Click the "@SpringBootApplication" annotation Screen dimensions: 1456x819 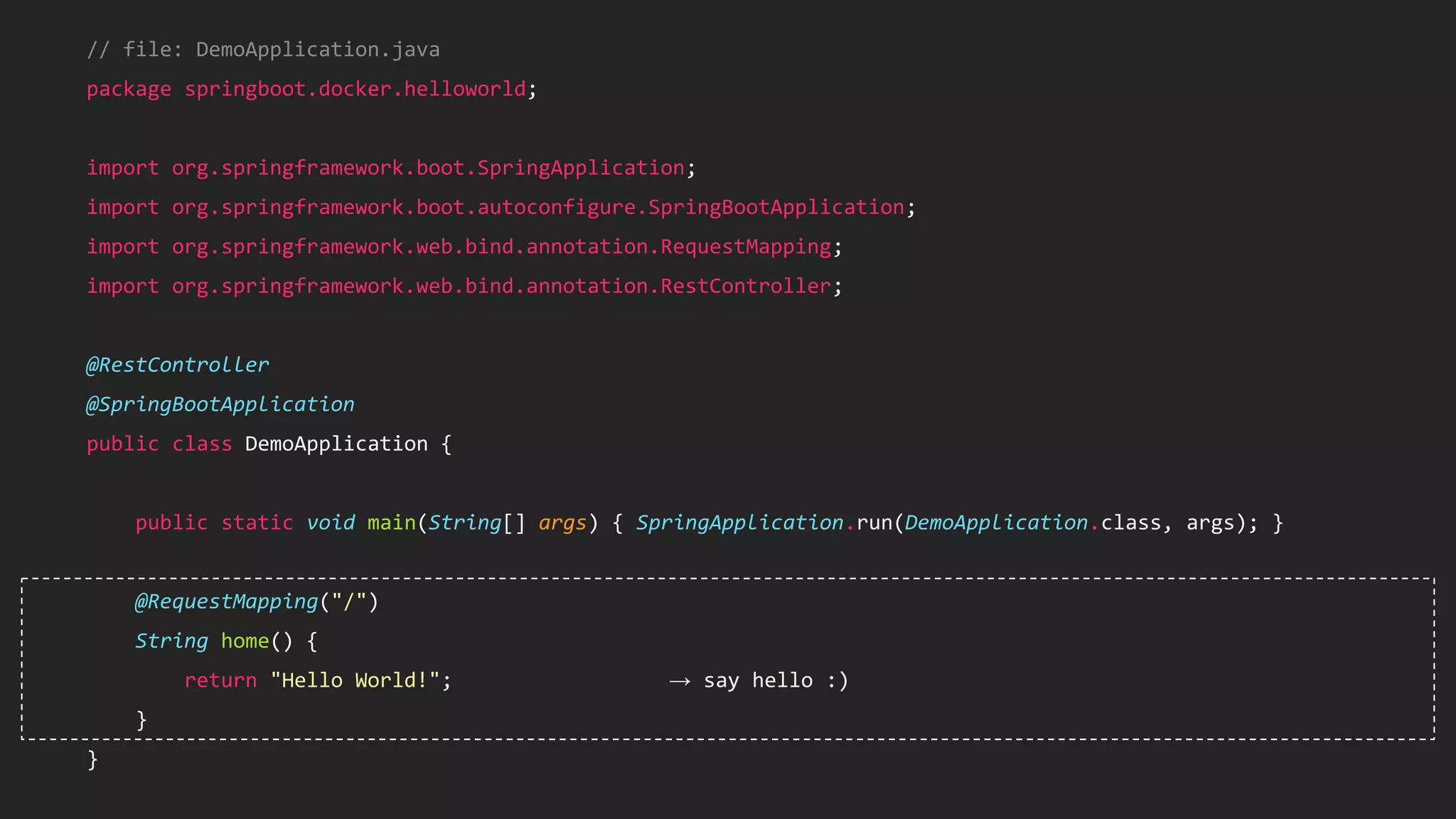point(220,405)
